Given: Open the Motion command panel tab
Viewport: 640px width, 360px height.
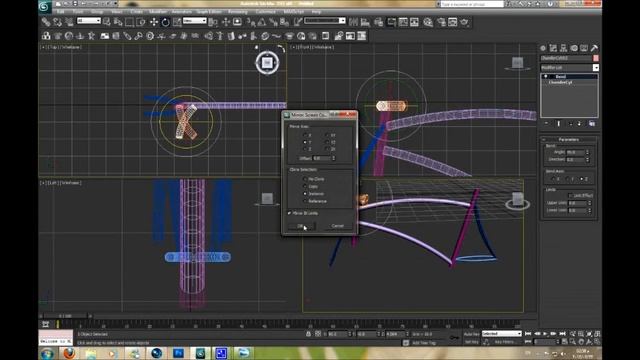Looking at the screenshot, I should click(x=574, y=48).
